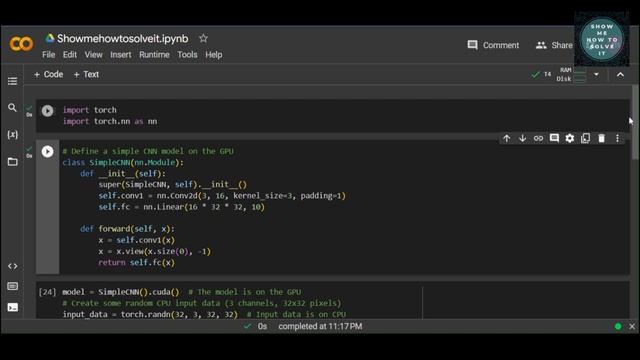Move the cell down
This screenshot has height=360, width=640.
[x=522, y=138]
